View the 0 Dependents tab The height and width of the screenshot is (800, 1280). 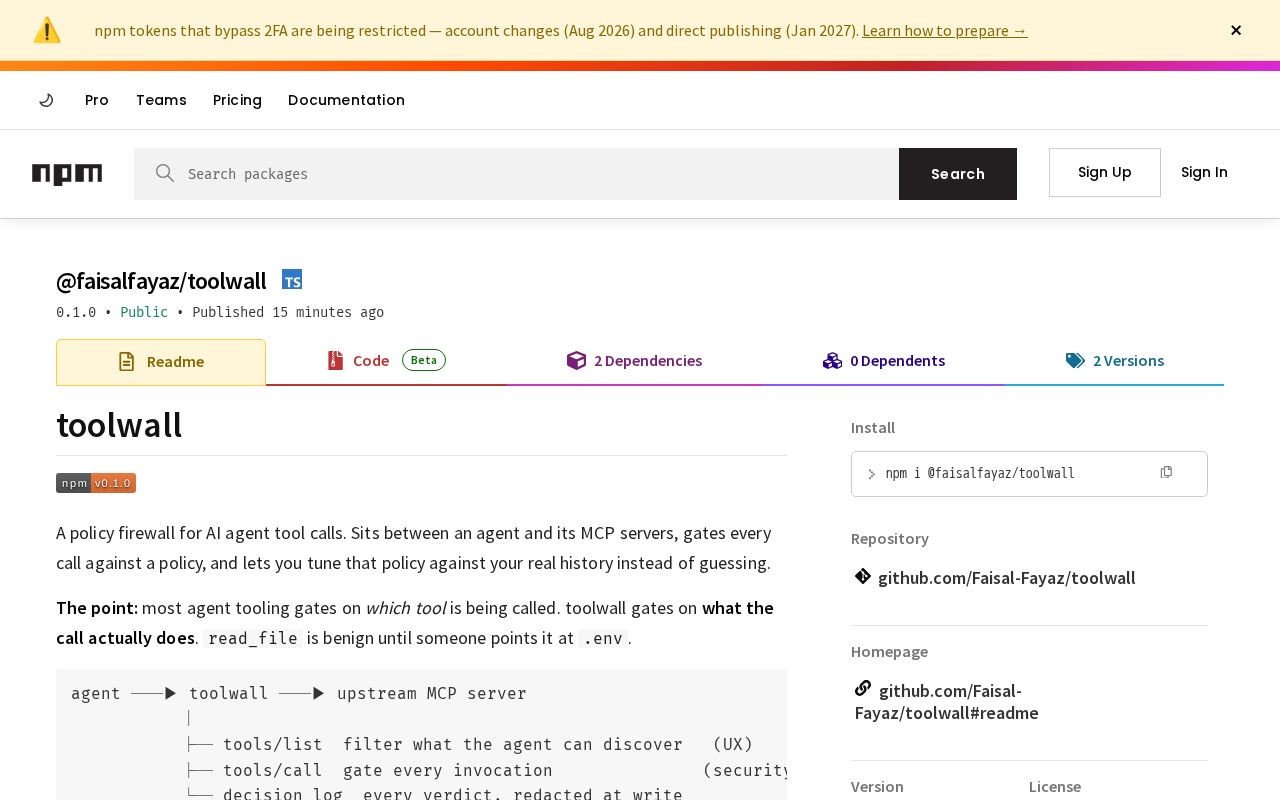pyautogui.click(x=884, y=361)
